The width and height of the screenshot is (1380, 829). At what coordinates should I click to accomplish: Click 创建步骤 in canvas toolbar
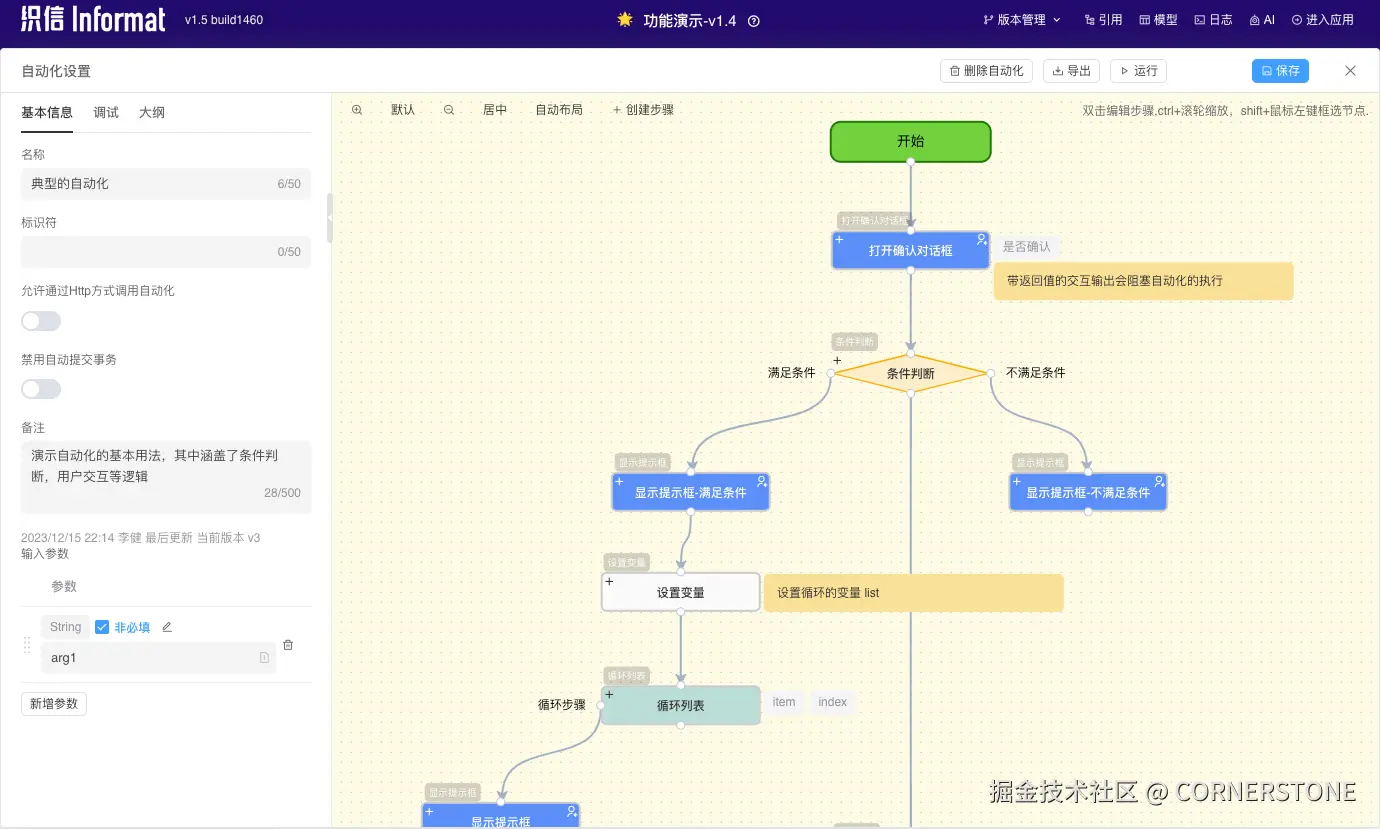(643, 110)
